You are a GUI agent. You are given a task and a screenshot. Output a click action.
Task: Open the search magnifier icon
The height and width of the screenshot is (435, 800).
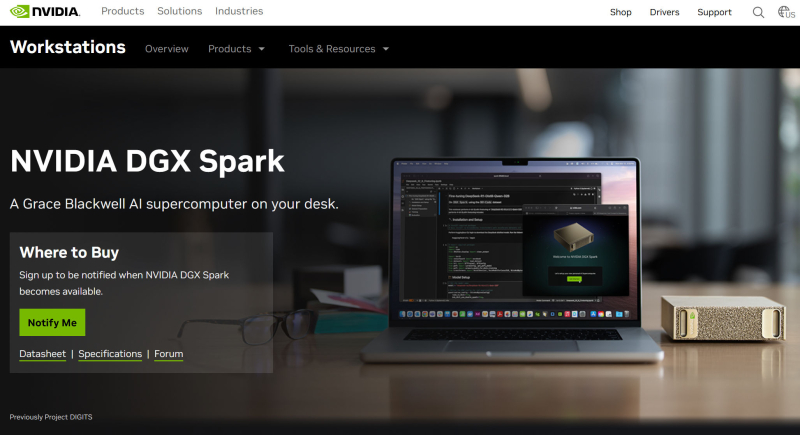point(758,12)
